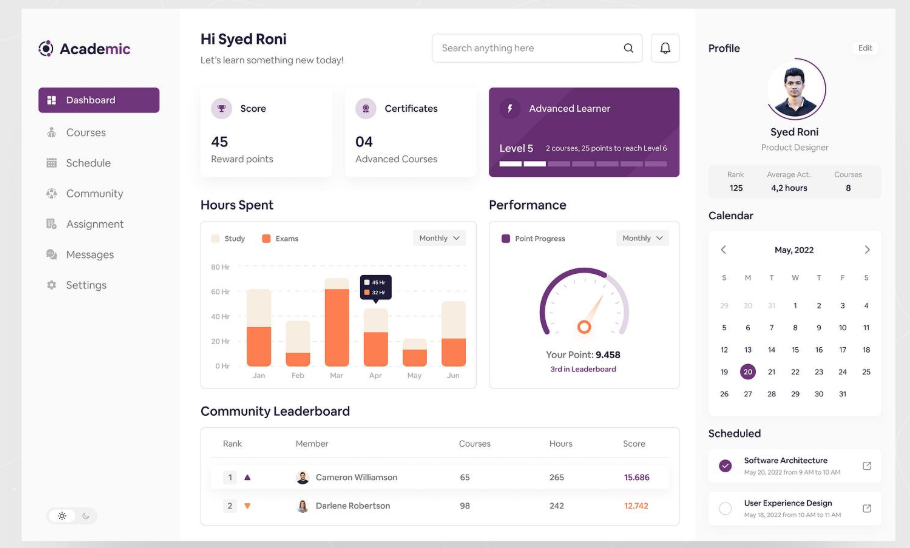Toggle the Study legend series
The image size is (910, 548).
228,239
